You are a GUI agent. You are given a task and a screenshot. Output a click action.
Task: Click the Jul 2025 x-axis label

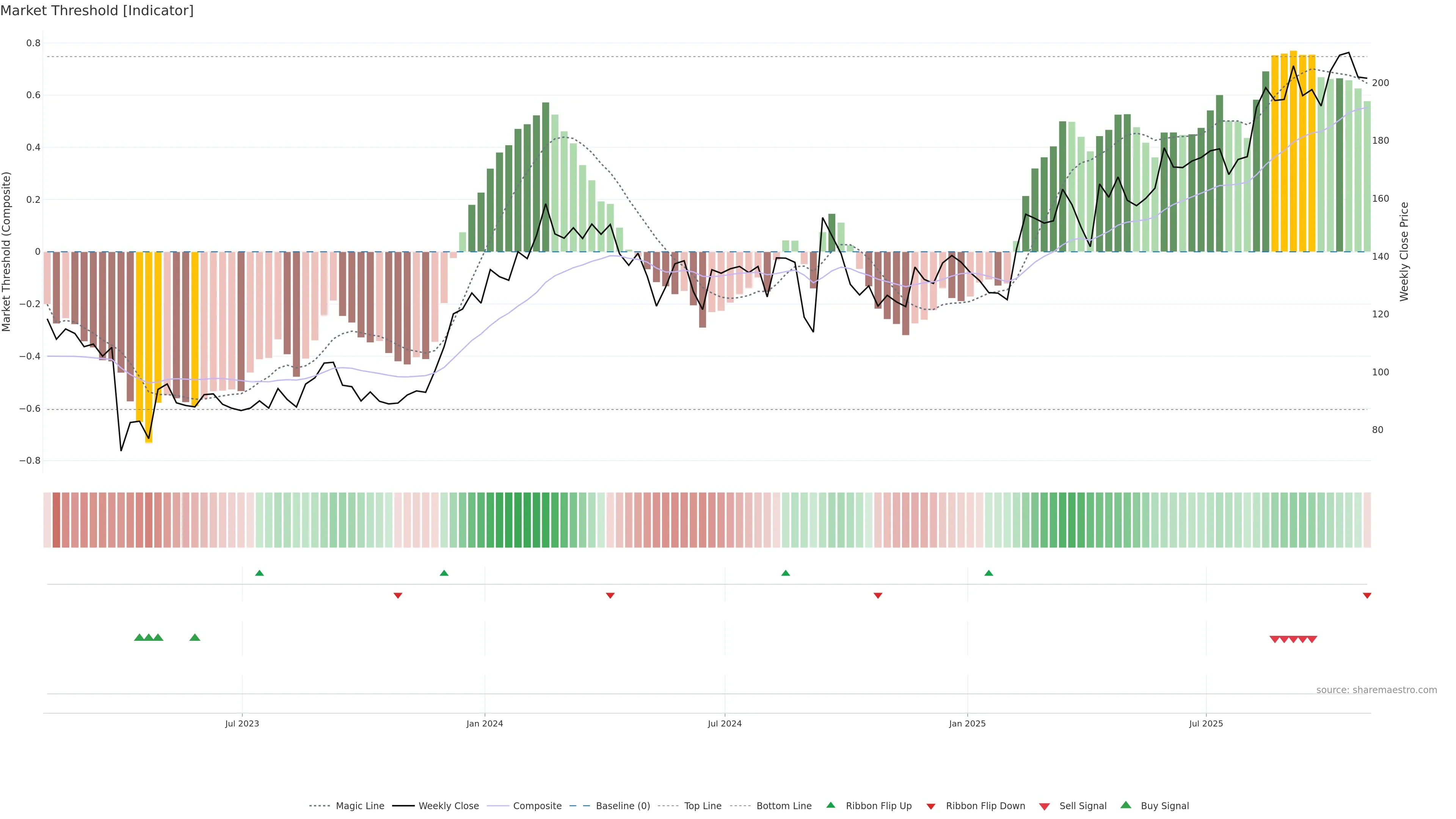pos(1206,723)
